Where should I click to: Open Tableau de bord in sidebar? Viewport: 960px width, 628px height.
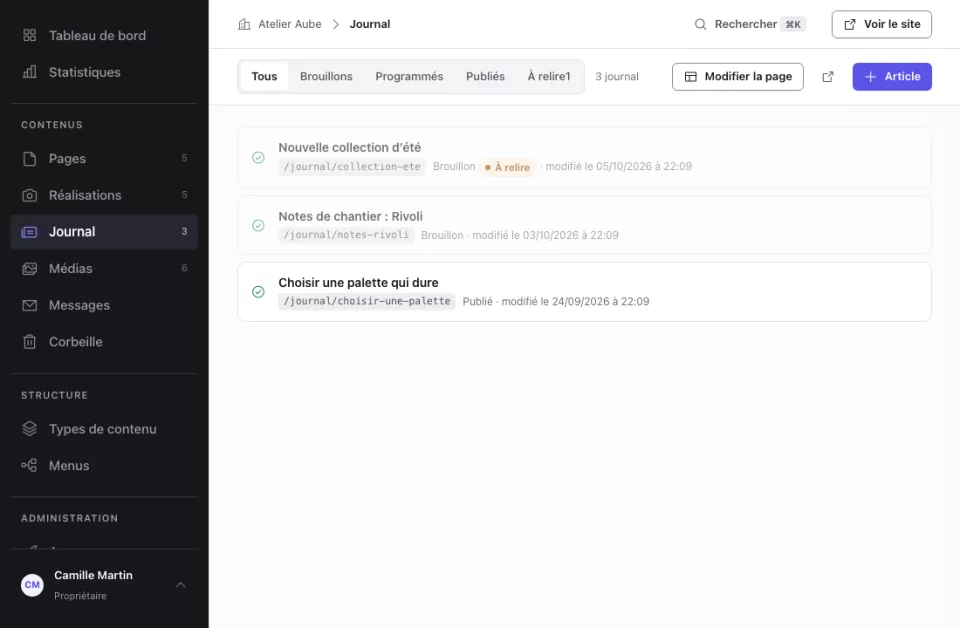[104, 36]
